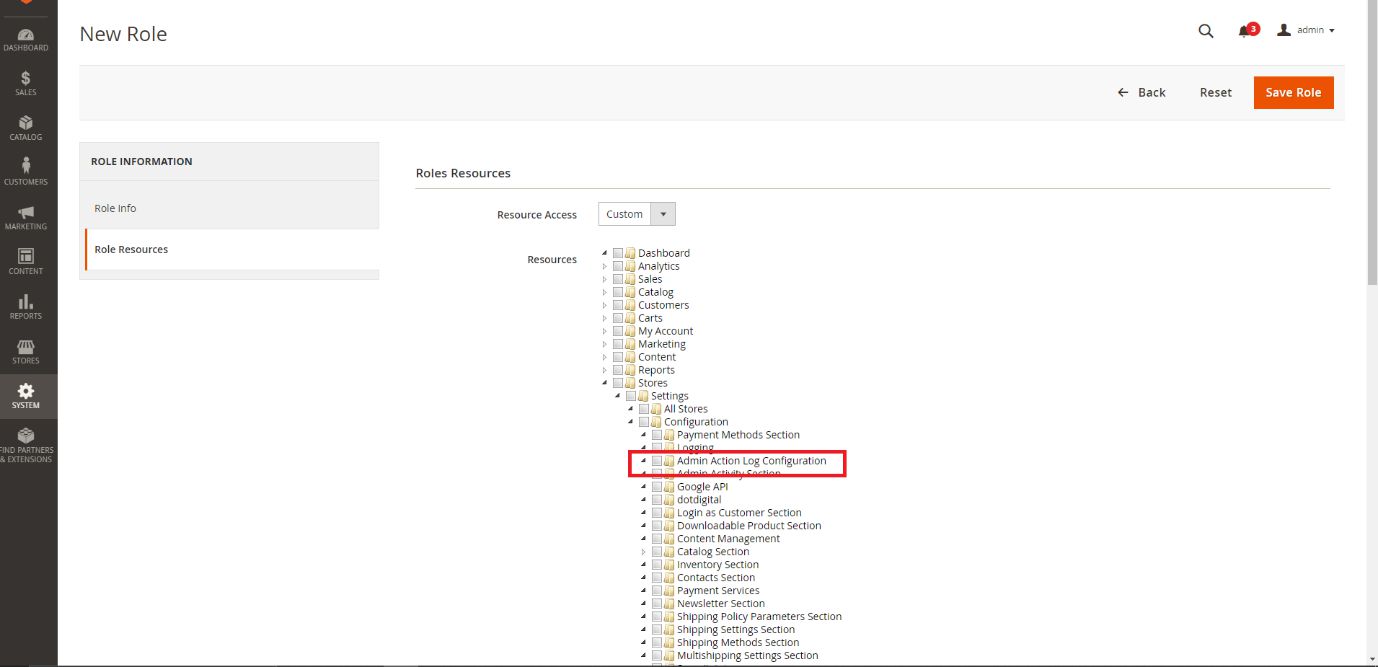The height and width of the screenshot is (667, 1378).
Task: Expand the Analytics tree node
Action: [x=605, y=266]
